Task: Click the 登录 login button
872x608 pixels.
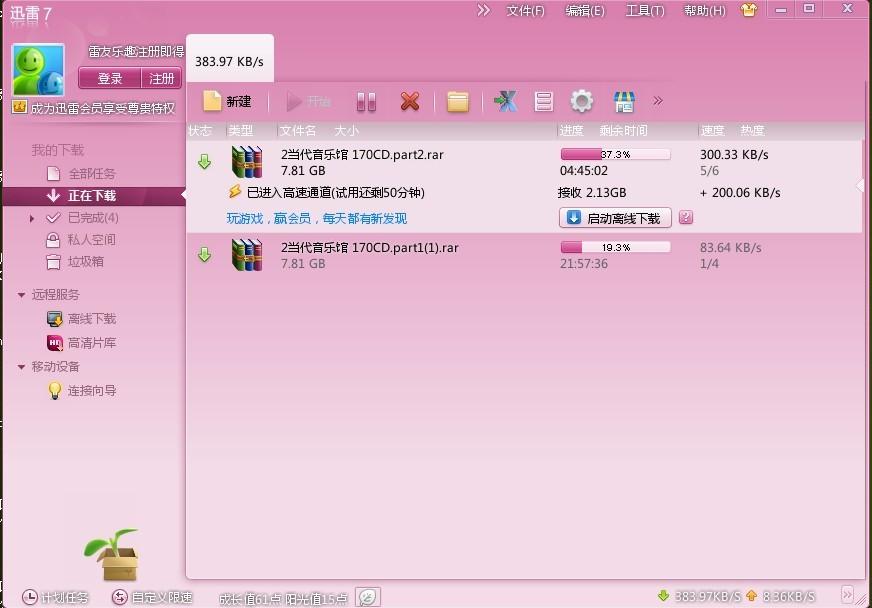Action: [x=110, y=78]
